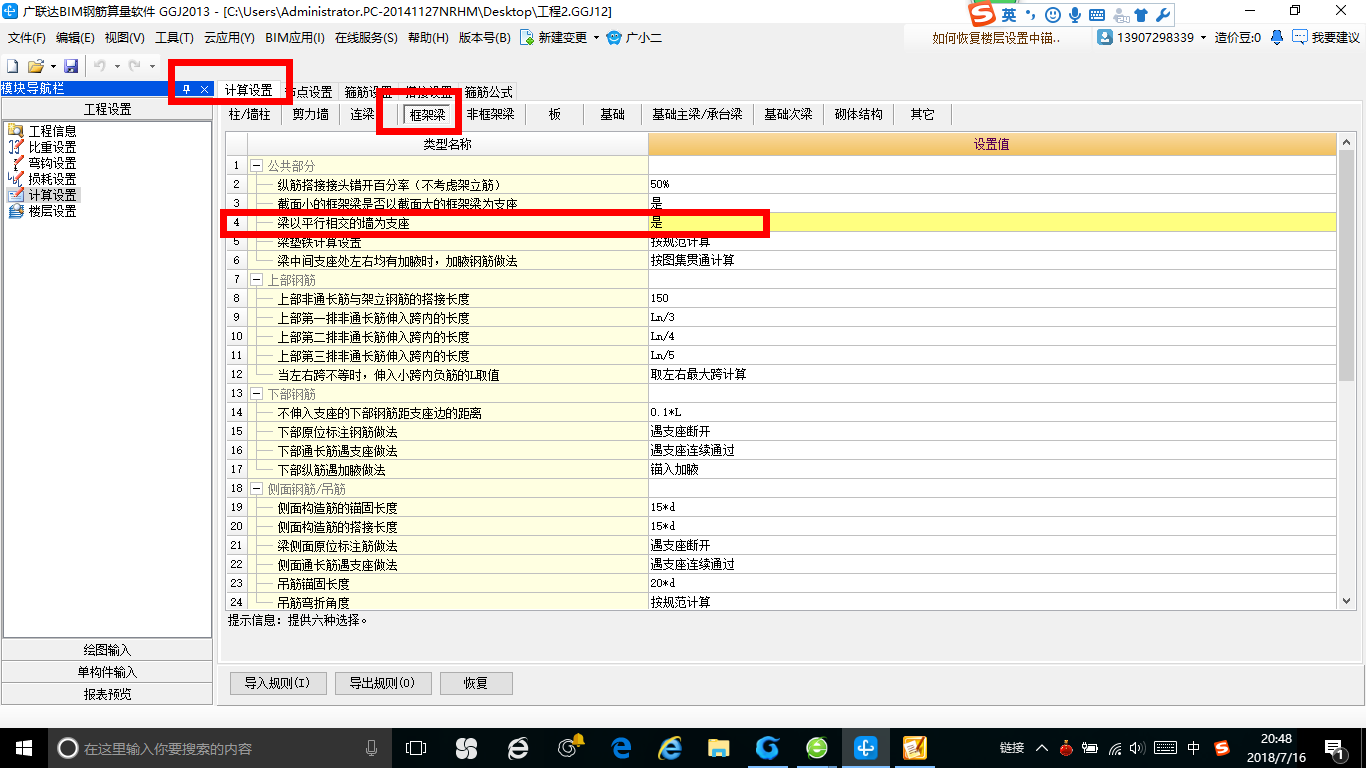Image resolution: width=1366 pixels, height=768 pixels.
Task: Click the 按图集贯通计算 value cell
Action: (x=992, y=260)
